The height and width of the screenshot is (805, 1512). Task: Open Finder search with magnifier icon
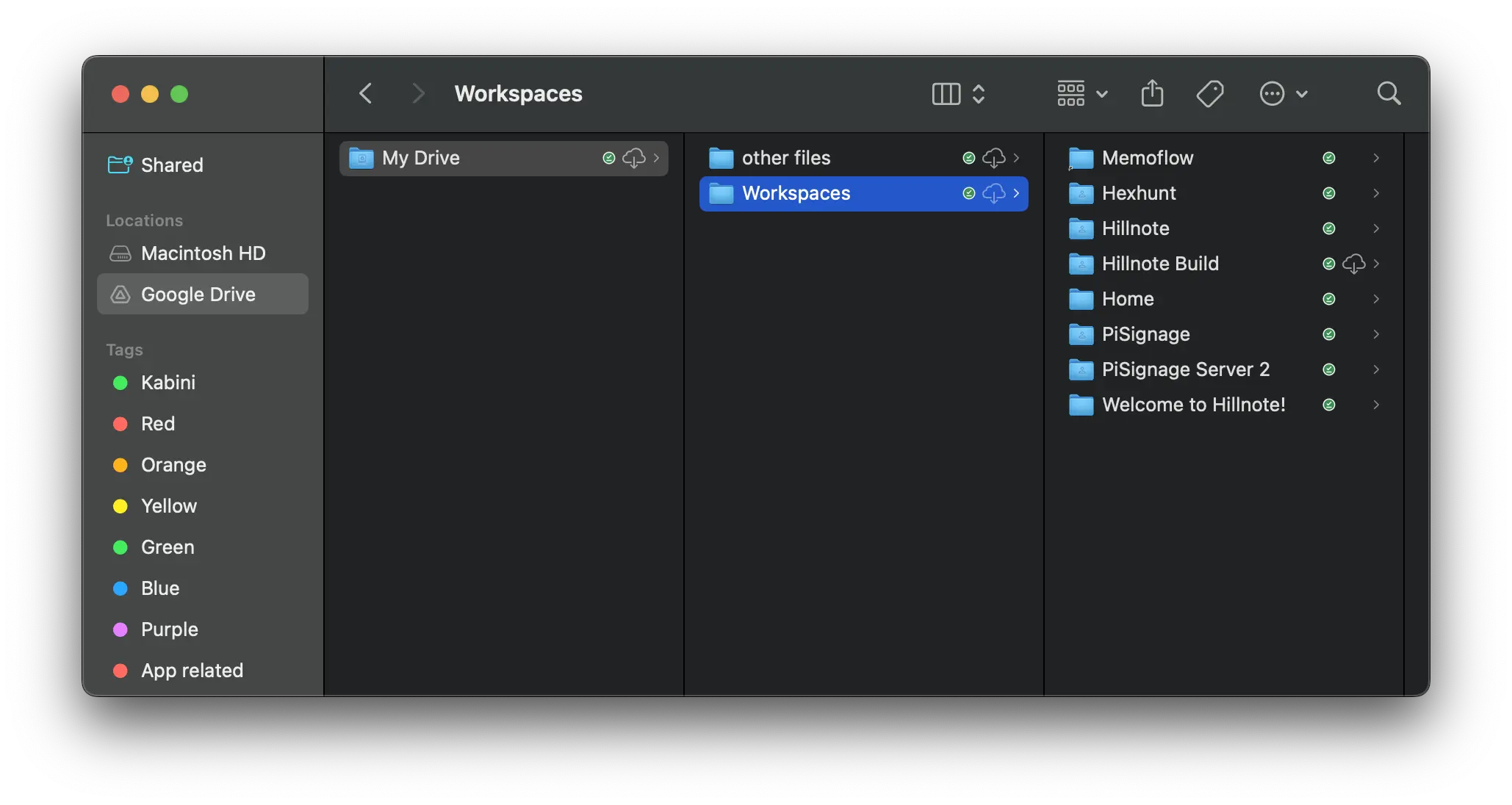point(1388,94)
